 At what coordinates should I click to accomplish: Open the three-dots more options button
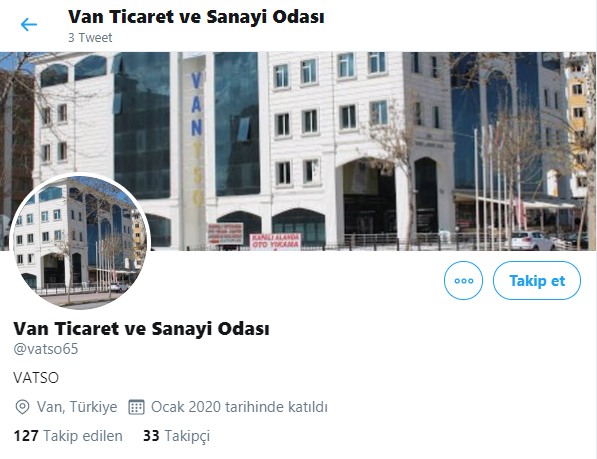point(463,280)
